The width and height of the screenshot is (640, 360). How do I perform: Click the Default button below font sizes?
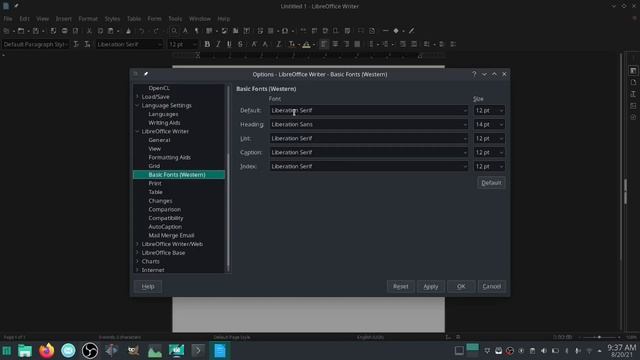pos(491,183)
